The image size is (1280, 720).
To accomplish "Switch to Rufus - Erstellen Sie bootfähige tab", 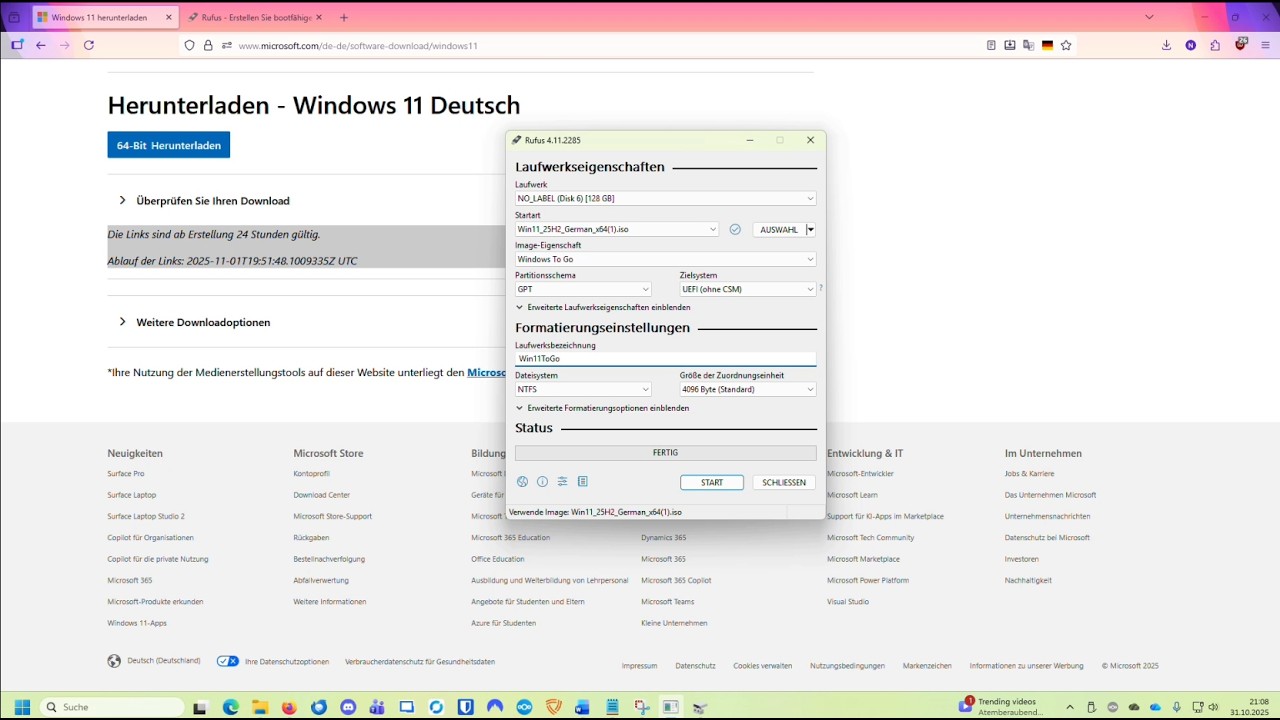I will 255,17.
